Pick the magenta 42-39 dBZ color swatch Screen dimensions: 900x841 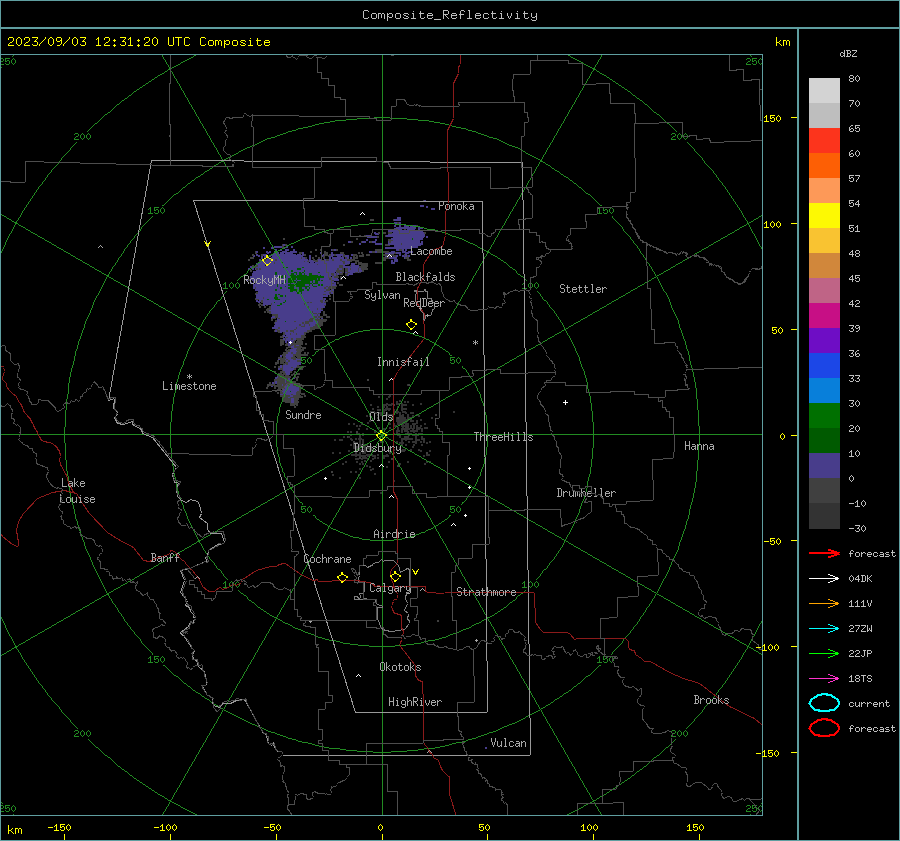824,316
